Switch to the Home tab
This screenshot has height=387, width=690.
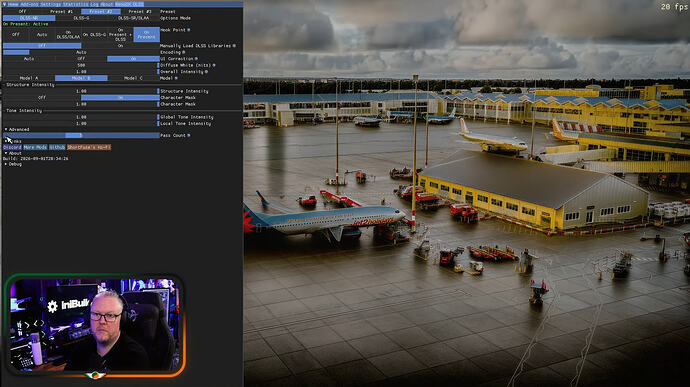13,4
